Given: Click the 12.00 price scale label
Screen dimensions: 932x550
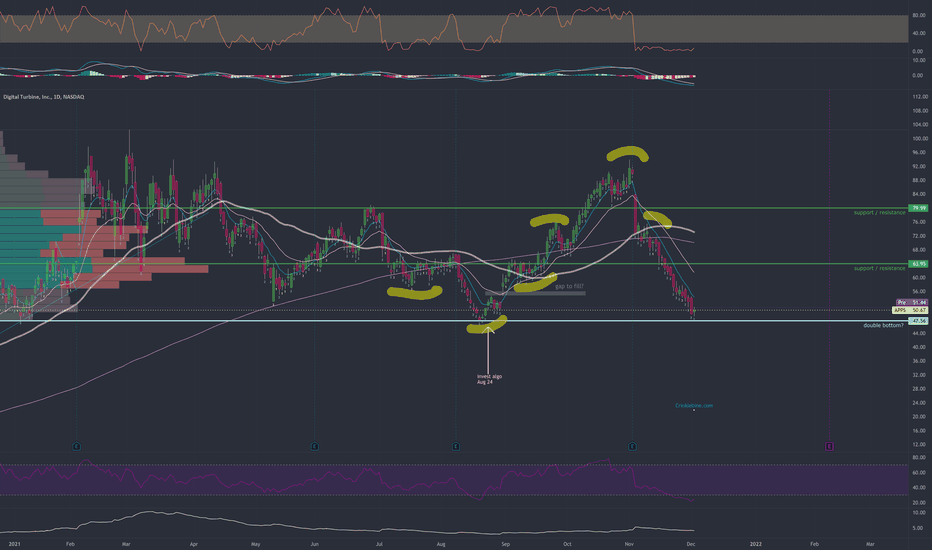Looking at the screenshot, I should pyautogui.click(x=920, y=445).
